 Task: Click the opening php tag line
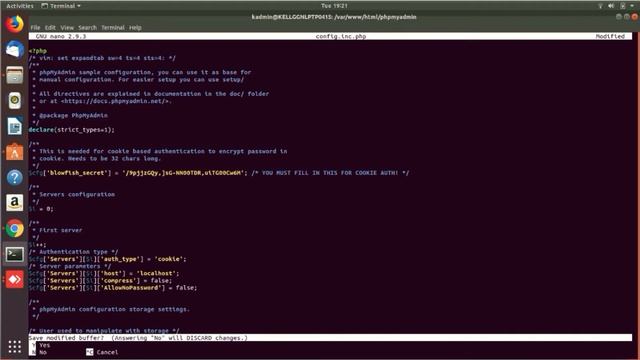tap(38, 51)
